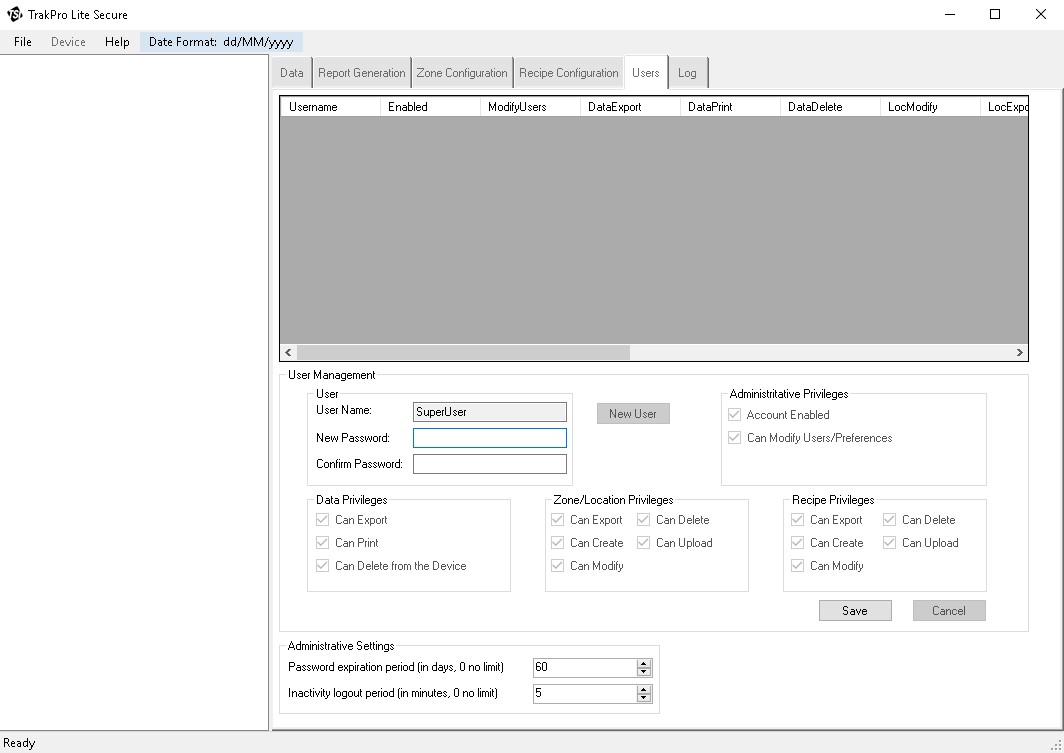
Task: Click the Enabled column header
Action: coord(430,107)
